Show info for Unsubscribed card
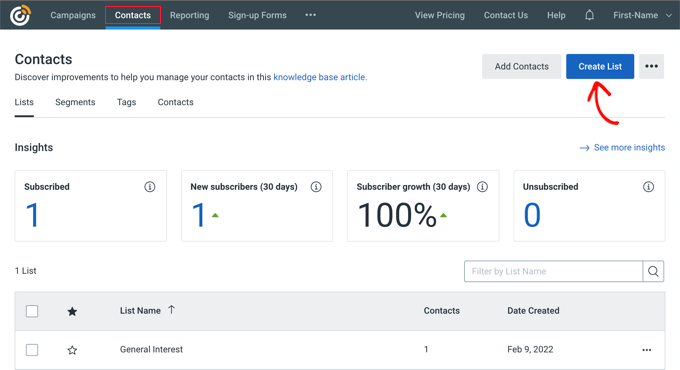 648,187
